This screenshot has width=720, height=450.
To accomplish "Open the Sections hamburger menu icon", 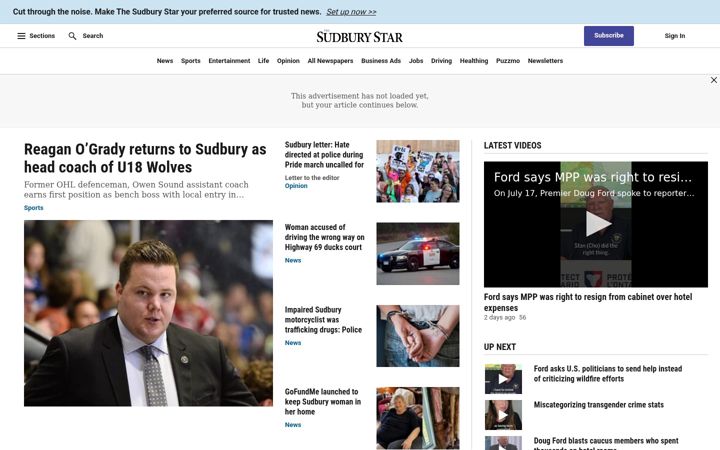I will [x=21, y=36].
